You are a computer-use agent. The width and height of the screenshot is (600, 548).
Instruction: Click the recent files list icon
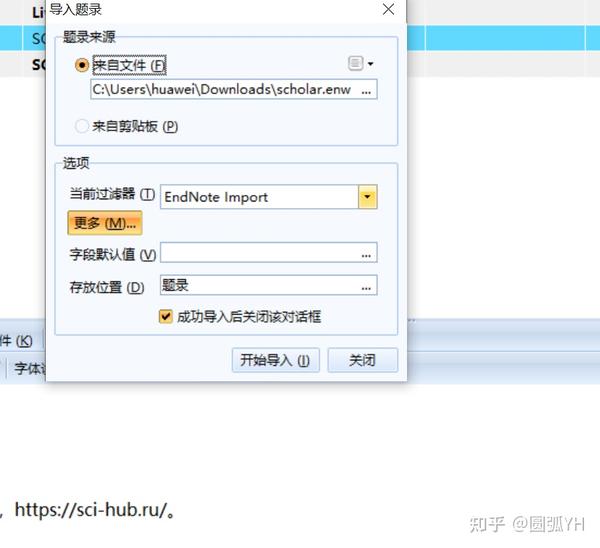(355, 64)
